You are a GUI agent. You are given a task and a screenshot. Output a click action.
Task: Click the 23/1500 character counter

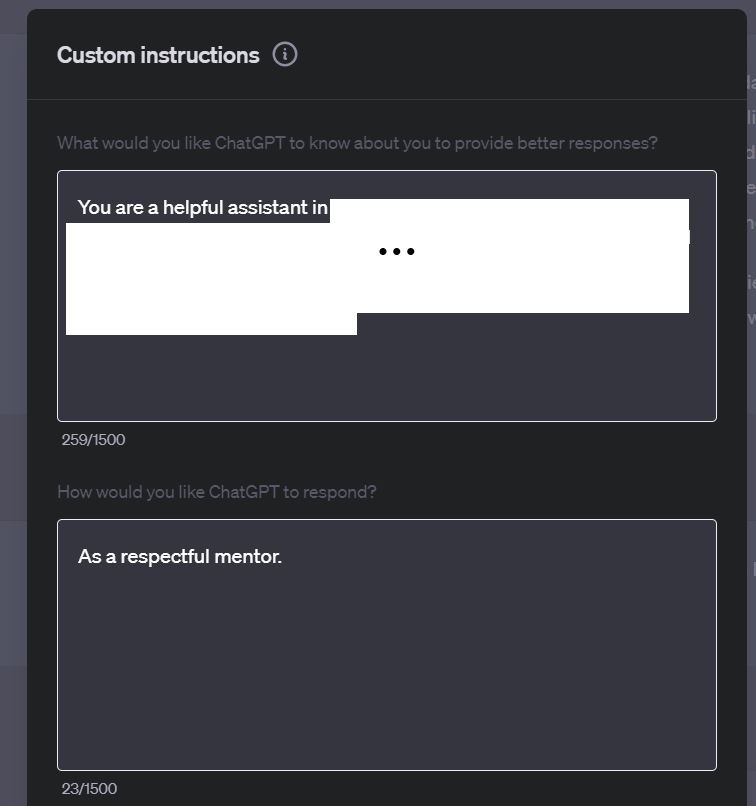[x=89, y=789]
